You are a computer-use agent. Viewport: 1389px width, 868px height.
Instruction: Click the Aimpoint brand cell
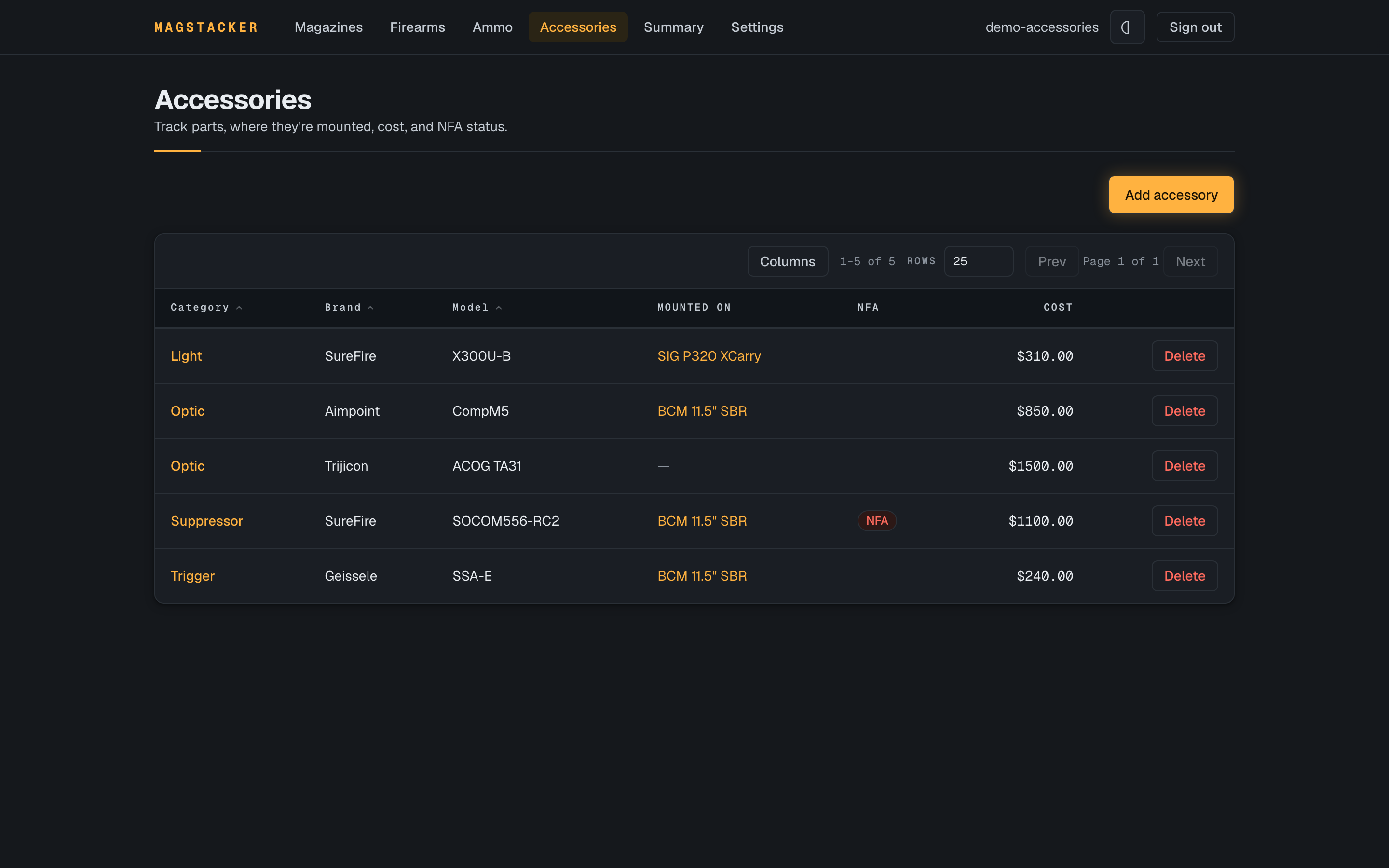pos(352,411)
